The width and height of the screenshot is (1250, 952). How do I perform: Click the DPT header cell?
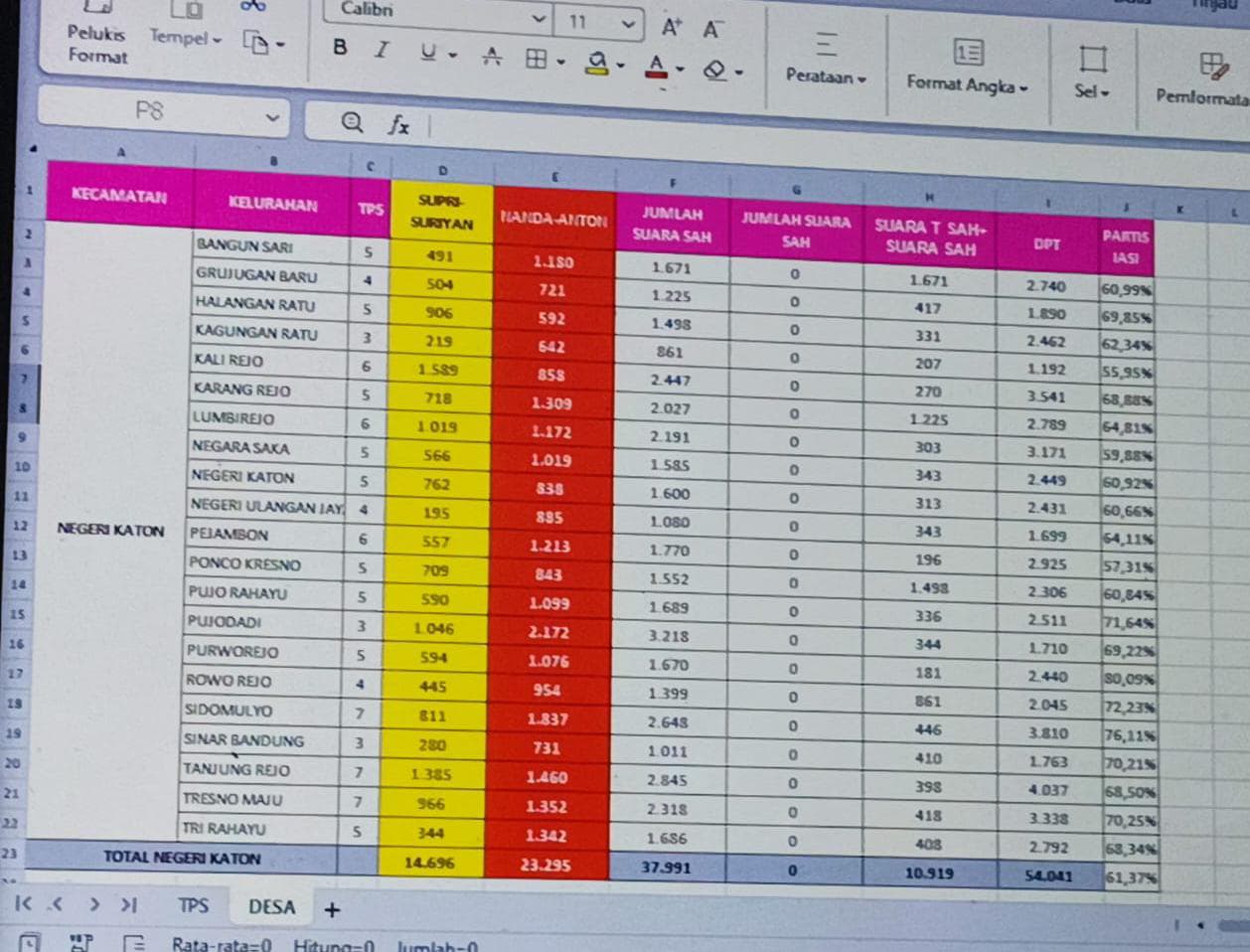click(1046, 243)
